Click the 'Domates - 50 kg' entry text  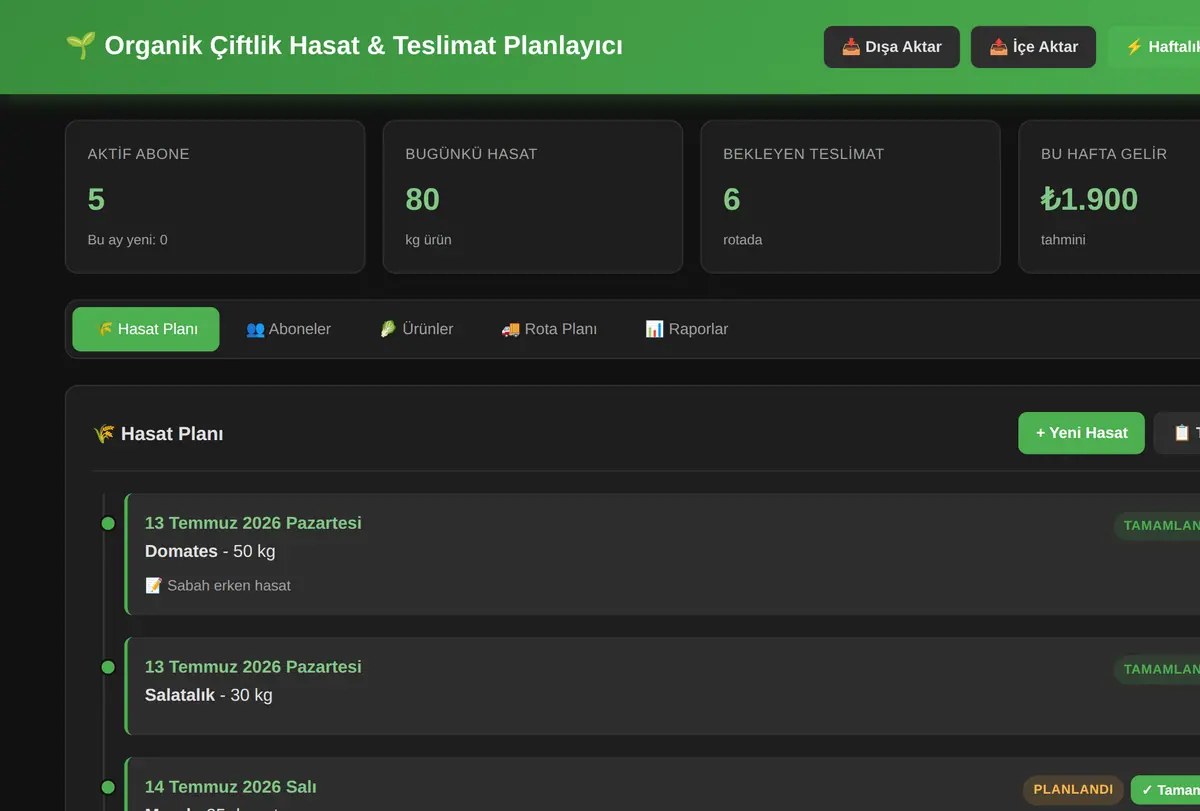[210, 551]
